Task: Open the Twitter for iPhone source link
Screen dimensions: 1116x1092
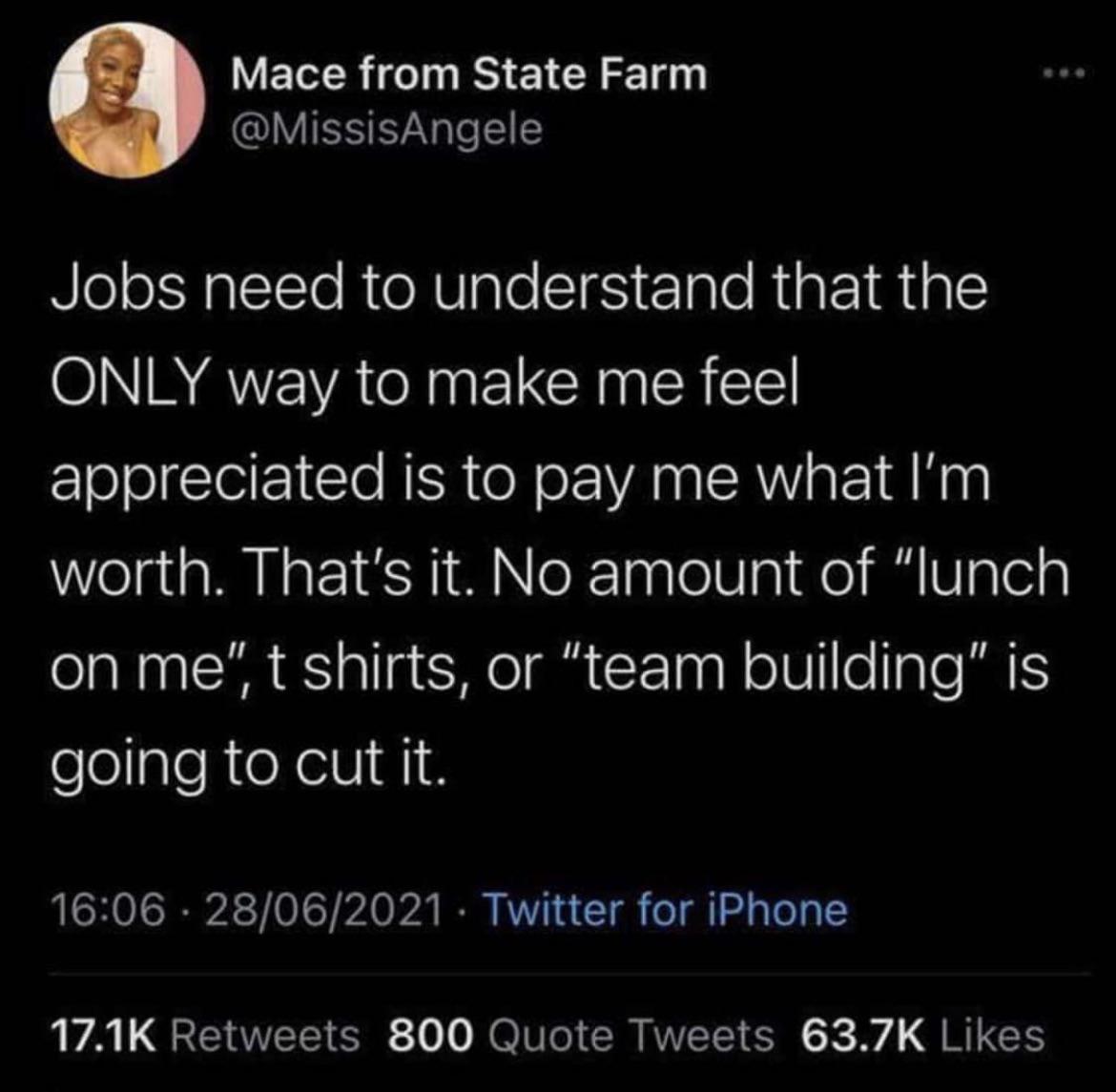Action: [666, 910]
